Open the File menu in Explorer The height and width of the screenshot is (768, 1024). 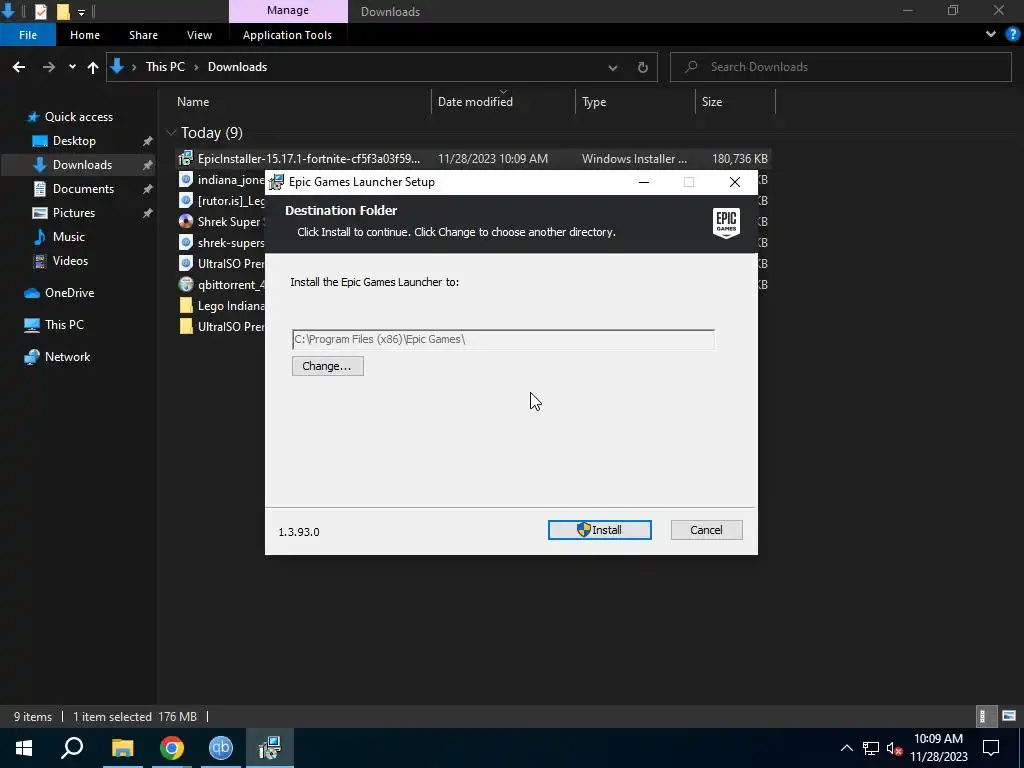27,35
